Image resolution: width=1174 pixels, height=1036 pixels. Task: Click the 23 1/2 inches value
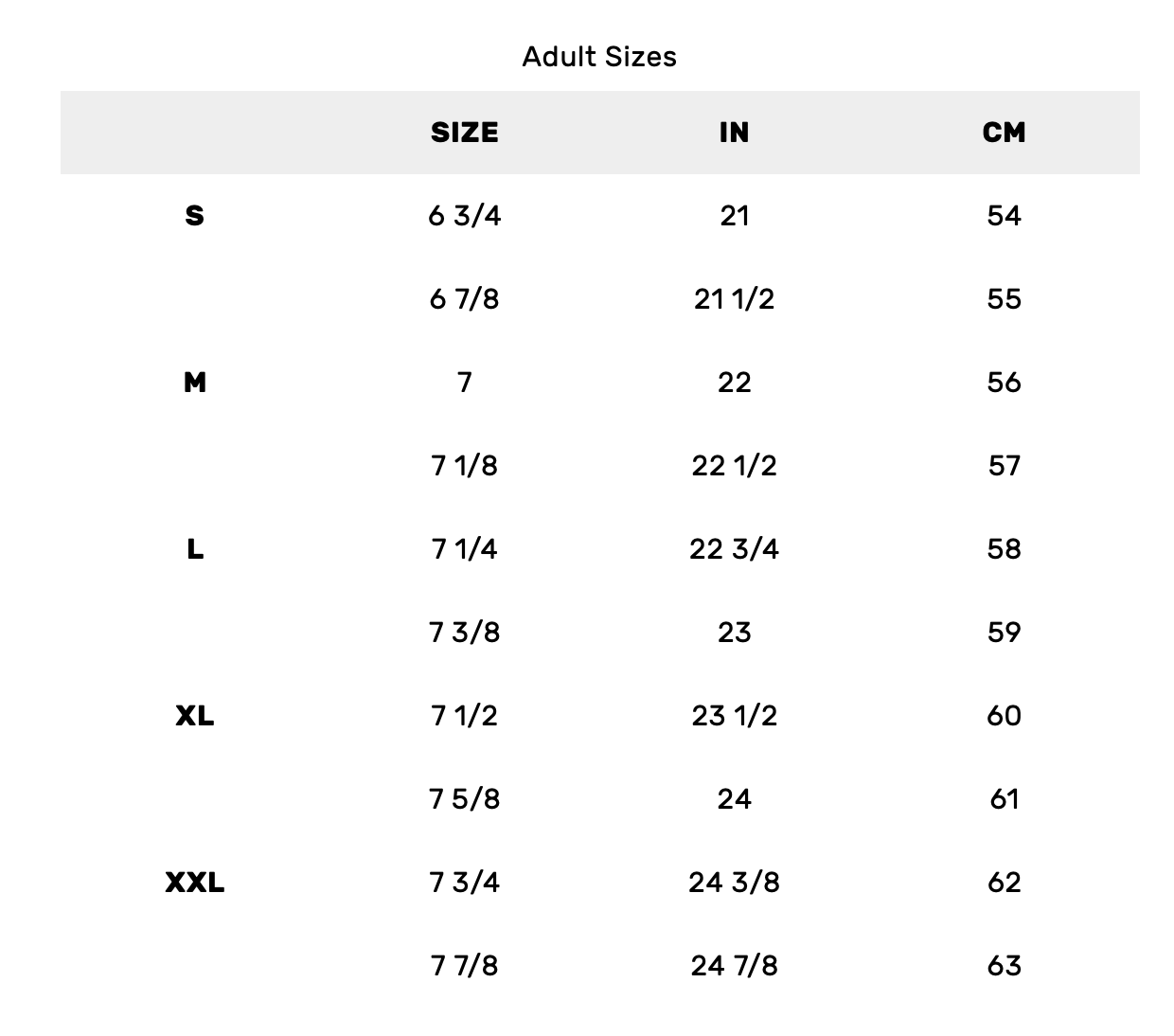click(734, 716)
